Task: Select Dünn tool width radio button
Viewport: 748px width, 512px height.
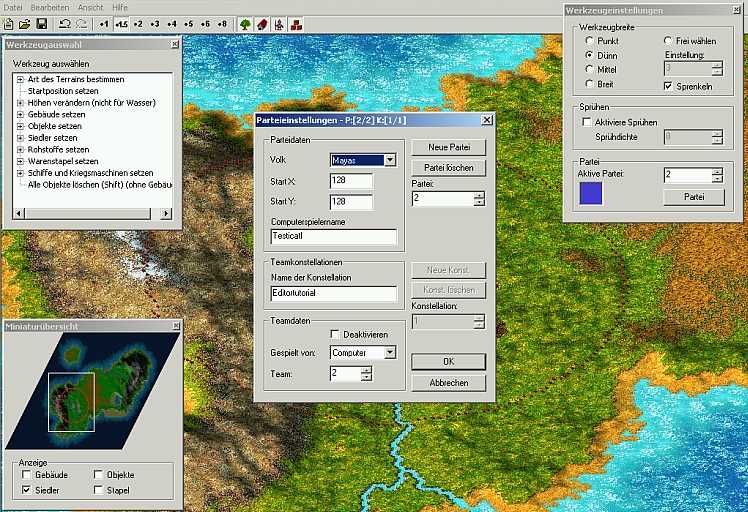Action: tap(590, 55)
